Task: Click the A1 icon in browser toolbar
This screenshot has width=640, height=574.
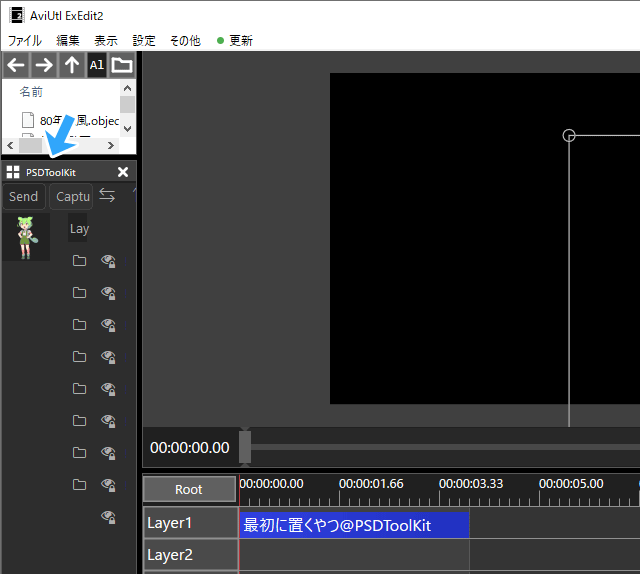Action: pyautogui.click(x=97, y=65)
